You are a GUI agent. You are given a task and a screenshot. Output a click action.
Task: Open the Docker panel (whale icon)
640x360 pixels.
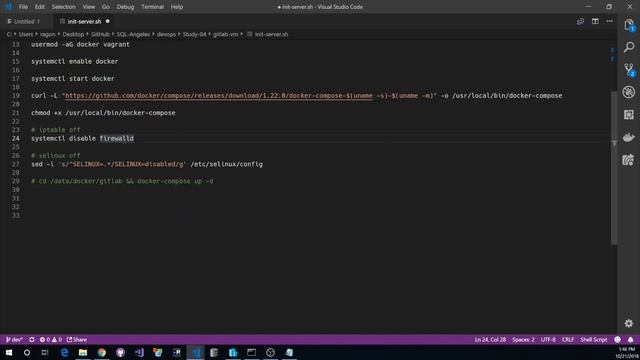point(629,137)
